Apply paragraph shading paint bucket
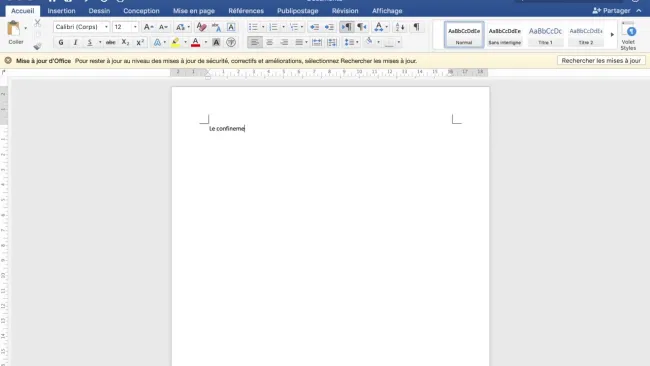650x366 pixels. [x=369, y=41]
